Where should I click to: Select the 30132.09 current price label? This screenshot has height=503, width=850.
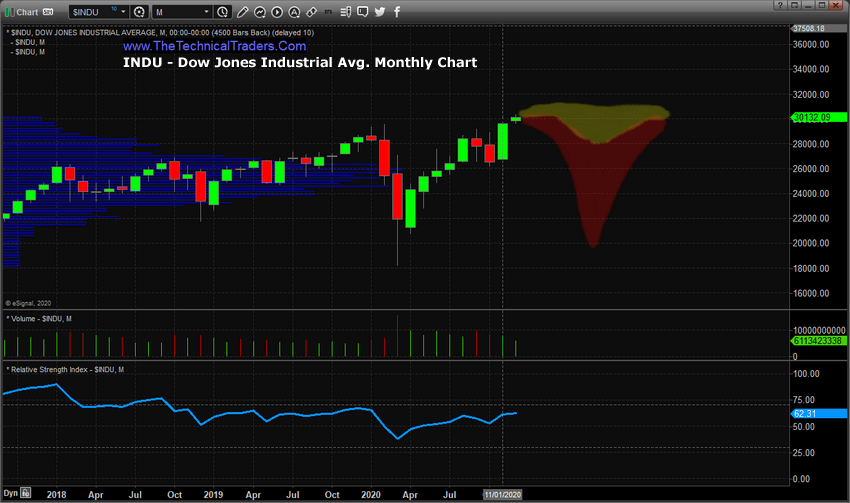[819, 117]
